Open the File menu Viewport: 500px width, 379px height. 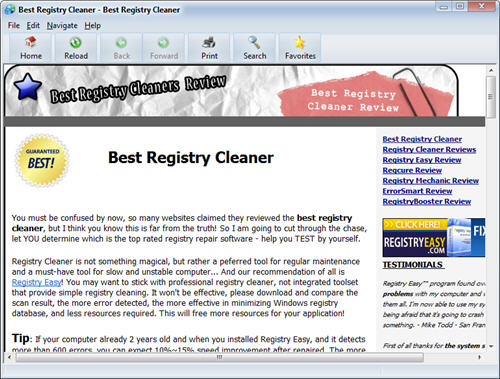pos(14,25)
